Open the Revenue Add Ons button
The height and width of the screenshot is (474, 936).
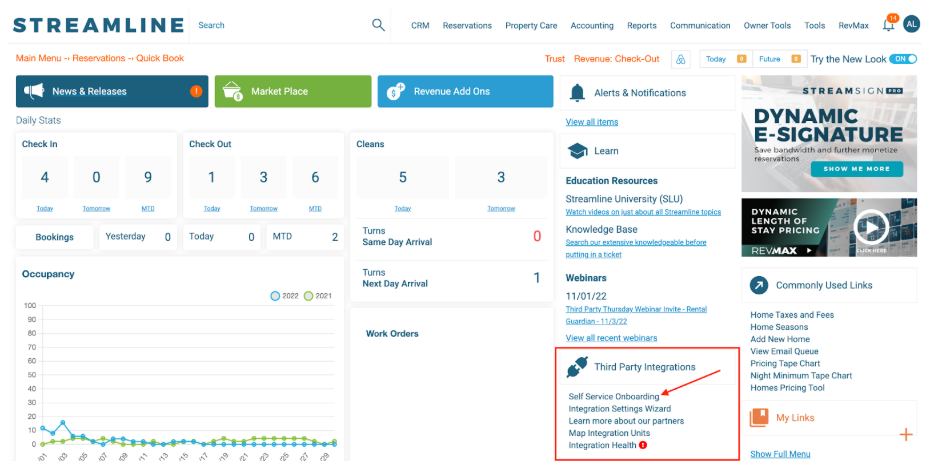tap(466, 91)
